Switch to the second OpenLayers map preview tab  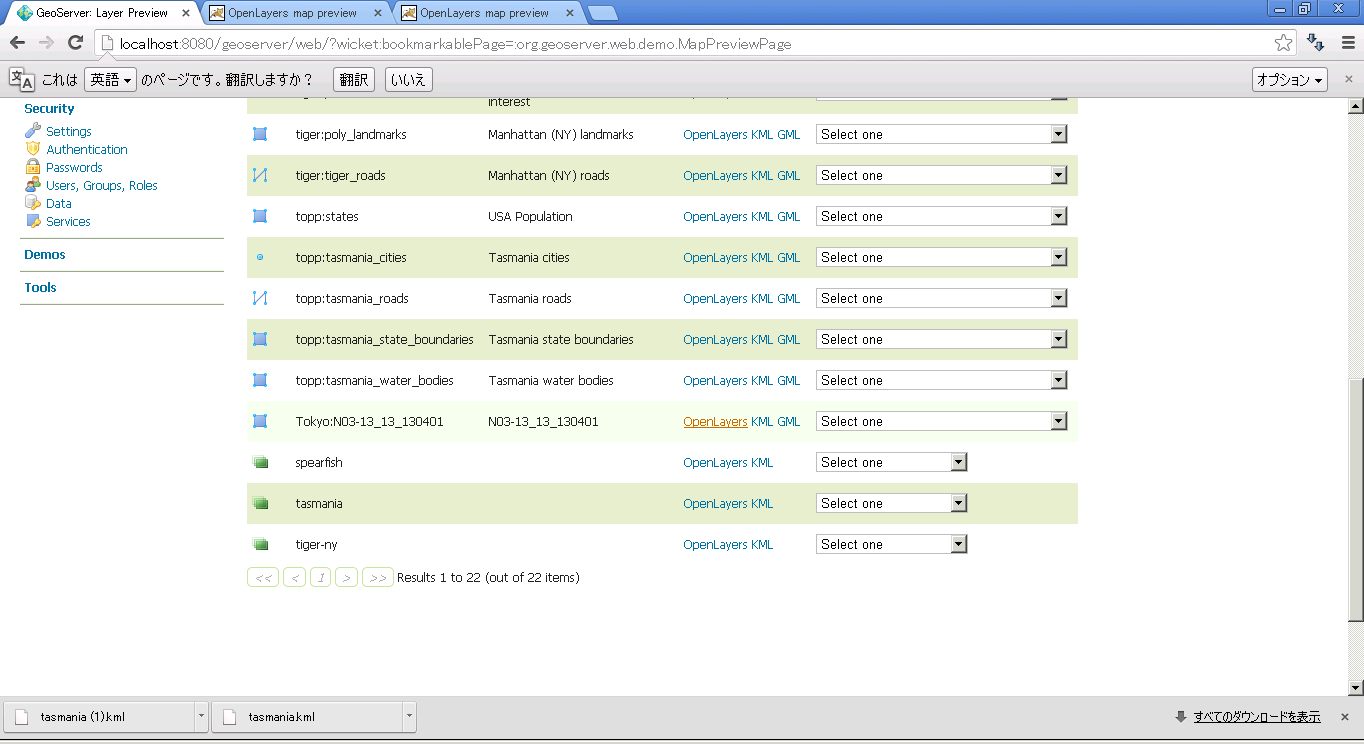coord(484,13)
